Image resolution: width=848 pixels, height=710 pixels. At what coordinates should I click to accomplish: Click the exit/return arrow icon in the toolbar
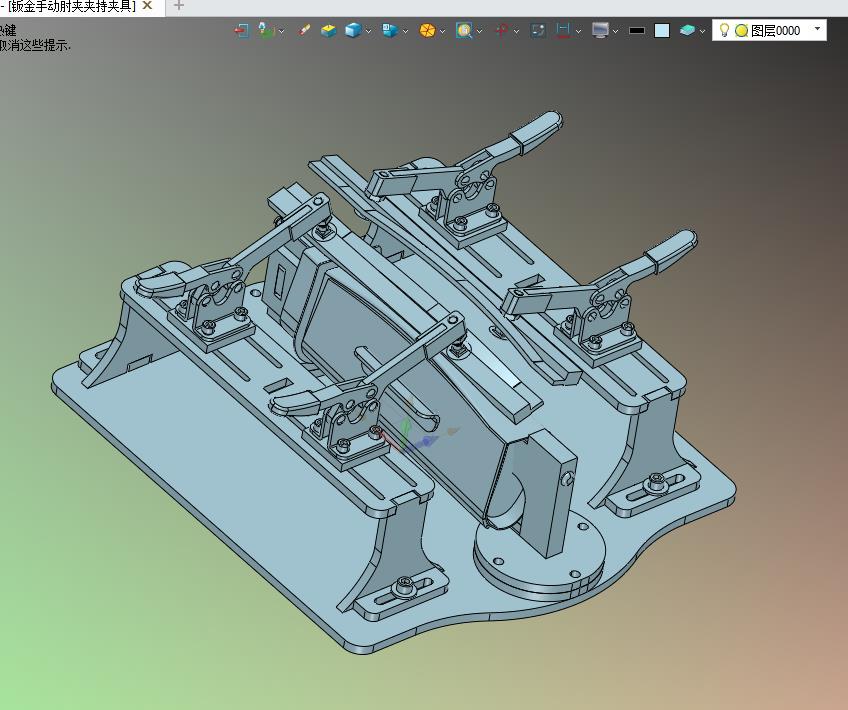click(241, 31)
